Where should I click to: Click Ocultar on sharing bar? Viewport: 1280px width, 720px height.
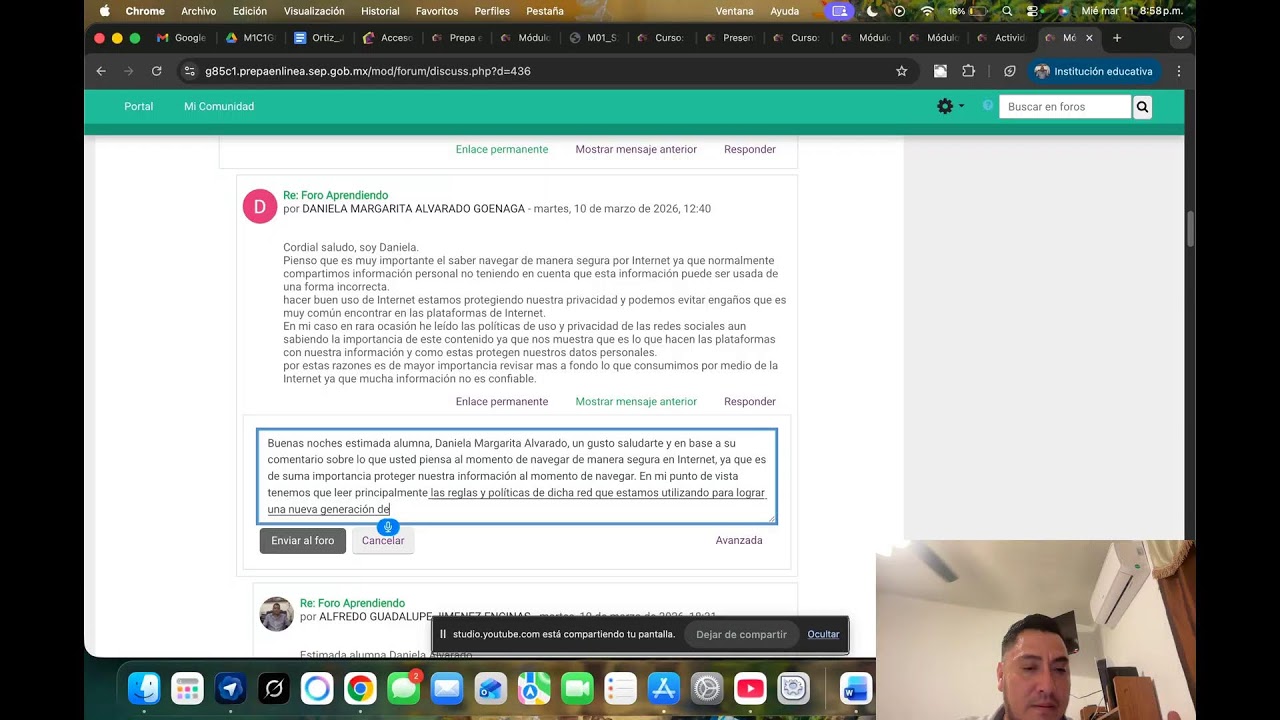point(823,634)
